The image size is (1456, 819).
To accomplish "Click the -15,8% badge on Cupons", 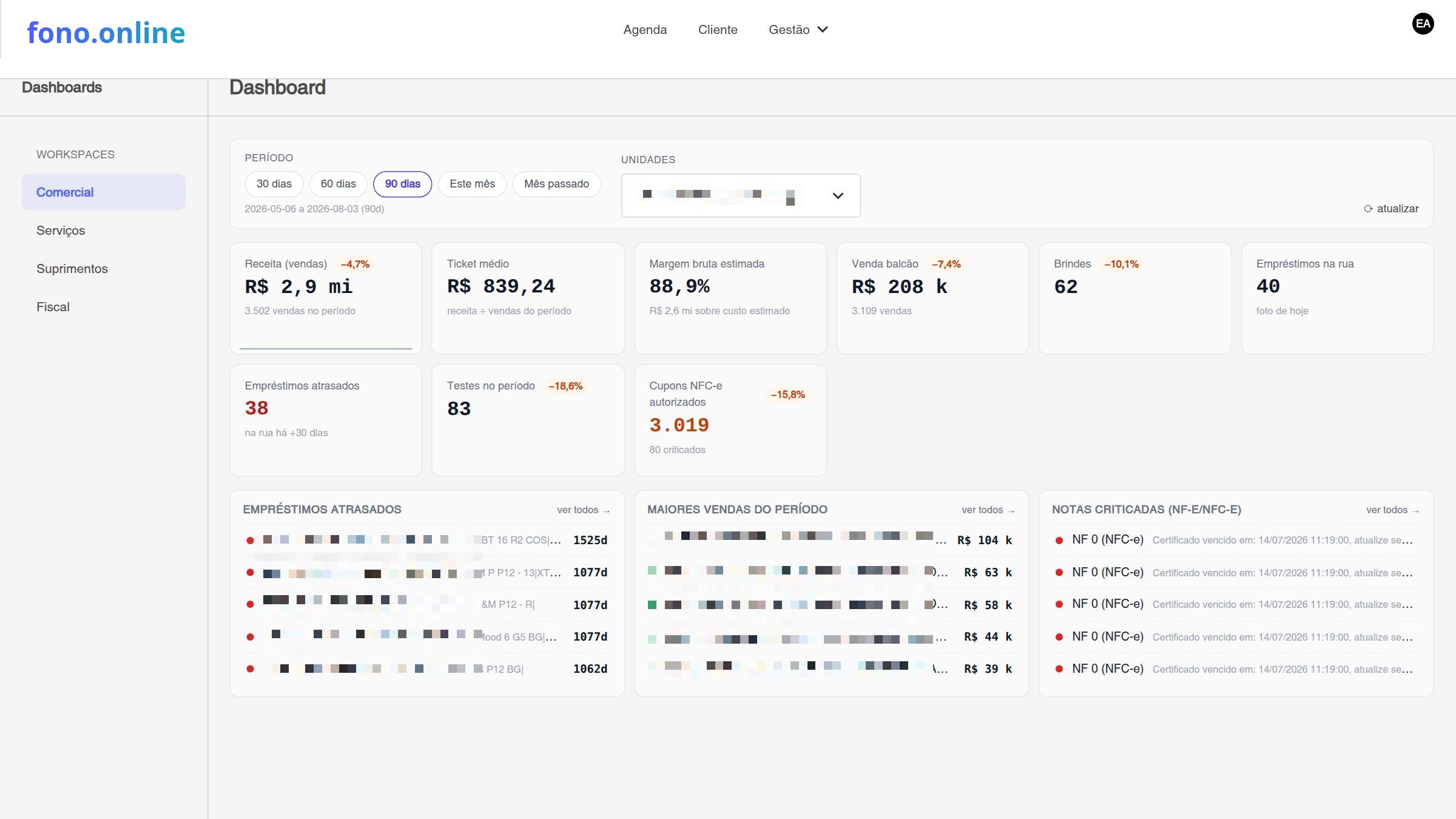I will tap(787, 394).
